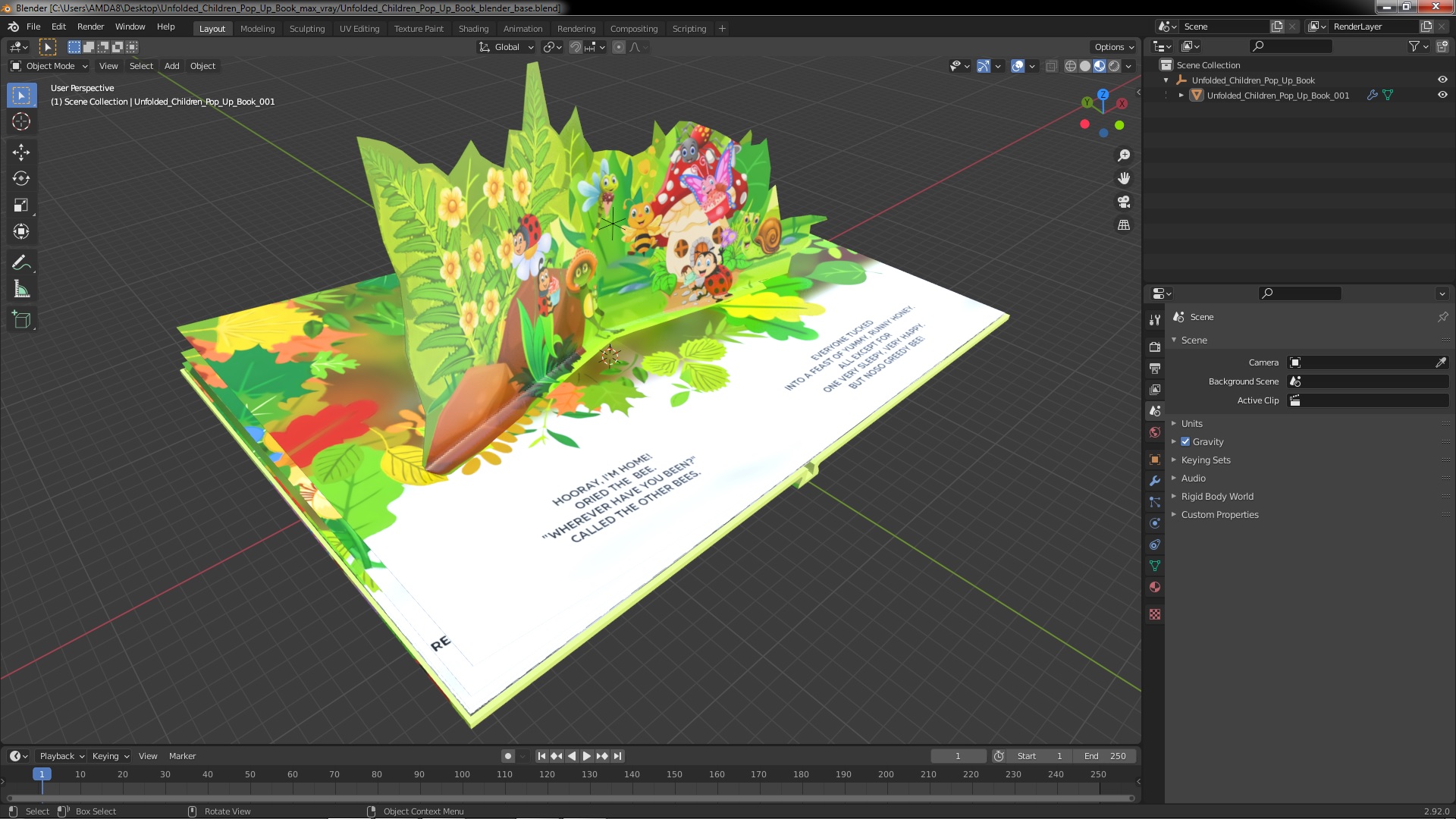Open the View Layer properties tab
1456x819 pixels.
click(1155, 389)
